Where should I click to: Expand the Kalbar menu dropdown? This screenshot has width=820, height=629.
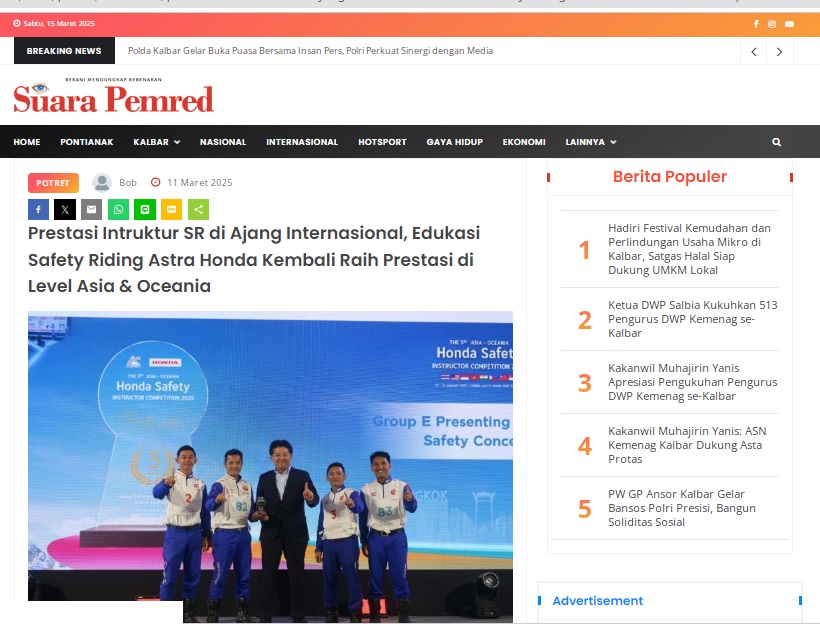pos(156,142)
